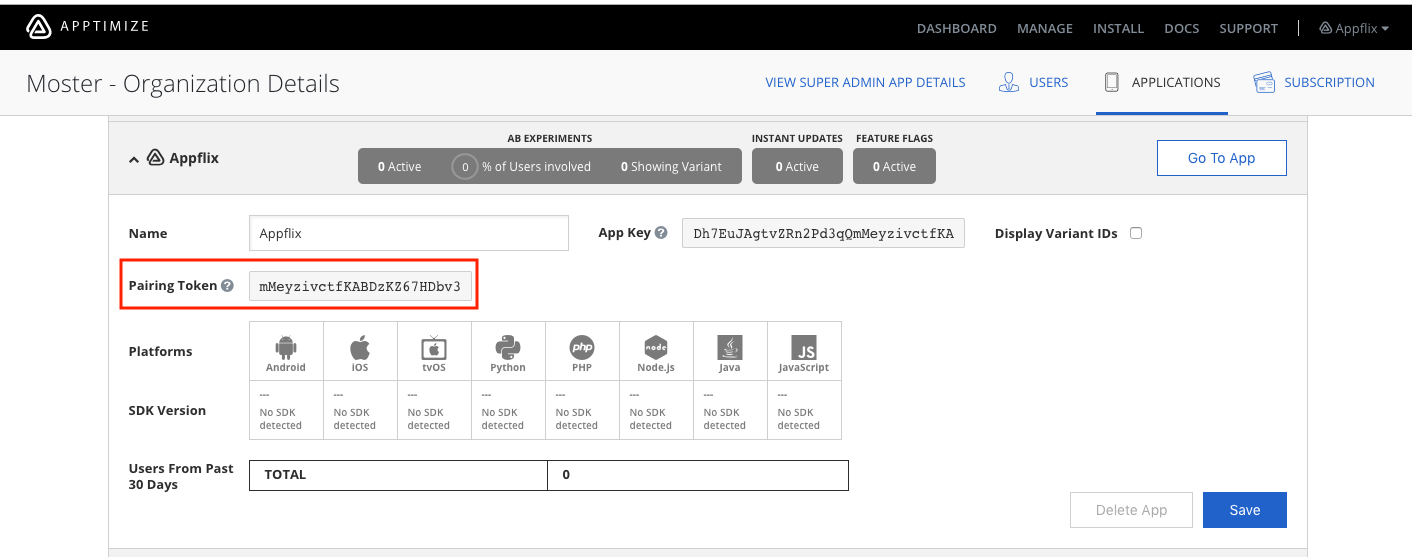Select the PHP platform icon
This screenshot has height=557, width=1412.
(582, 348)
